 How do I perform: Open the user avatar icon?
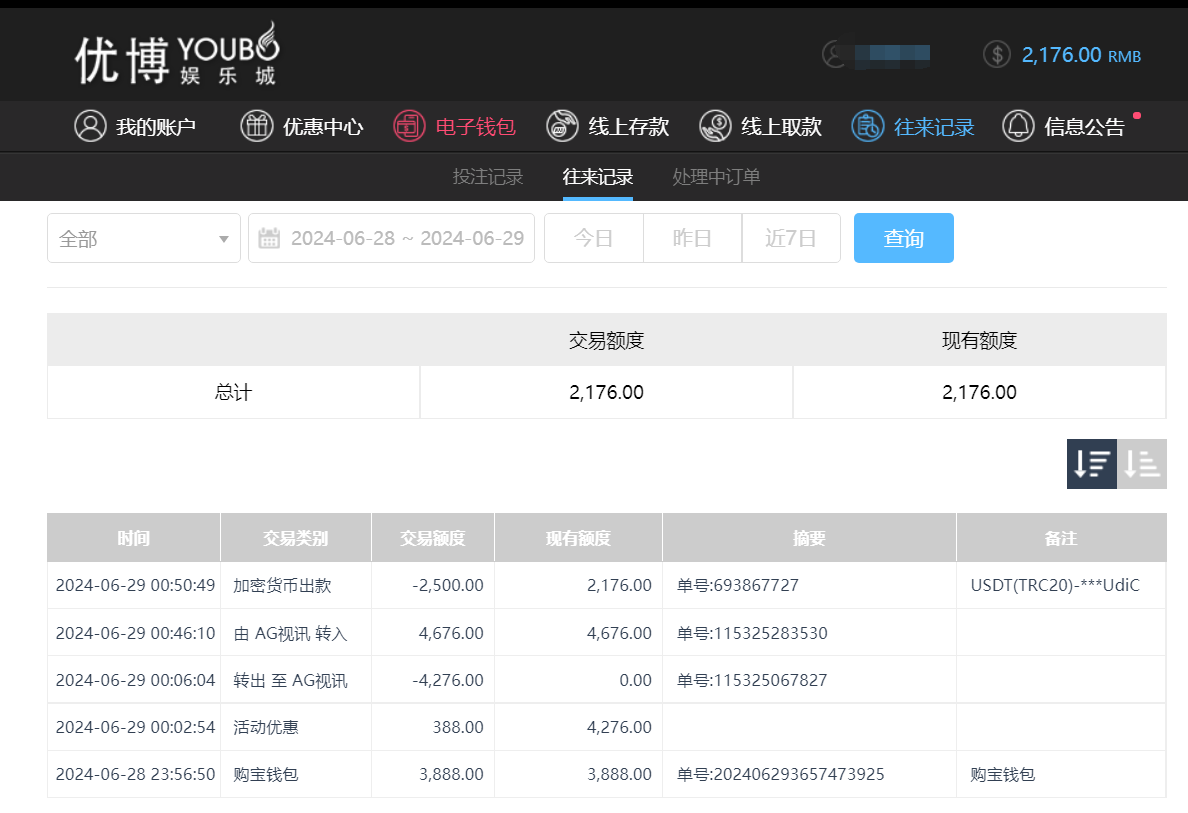pyautogui.click(x=832, y=53)
